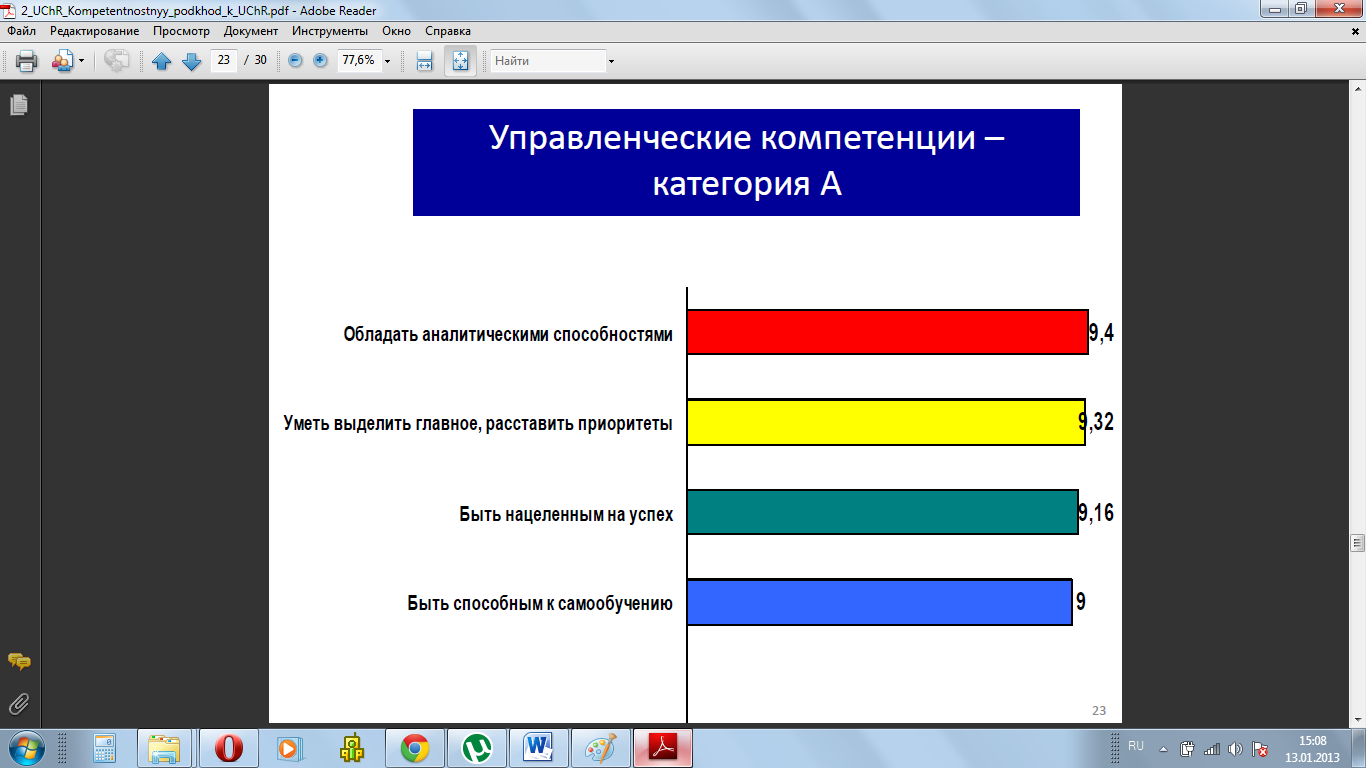Open the Comments panel in the sidebar
The image size is (1366, 768).
pos(18,661)
